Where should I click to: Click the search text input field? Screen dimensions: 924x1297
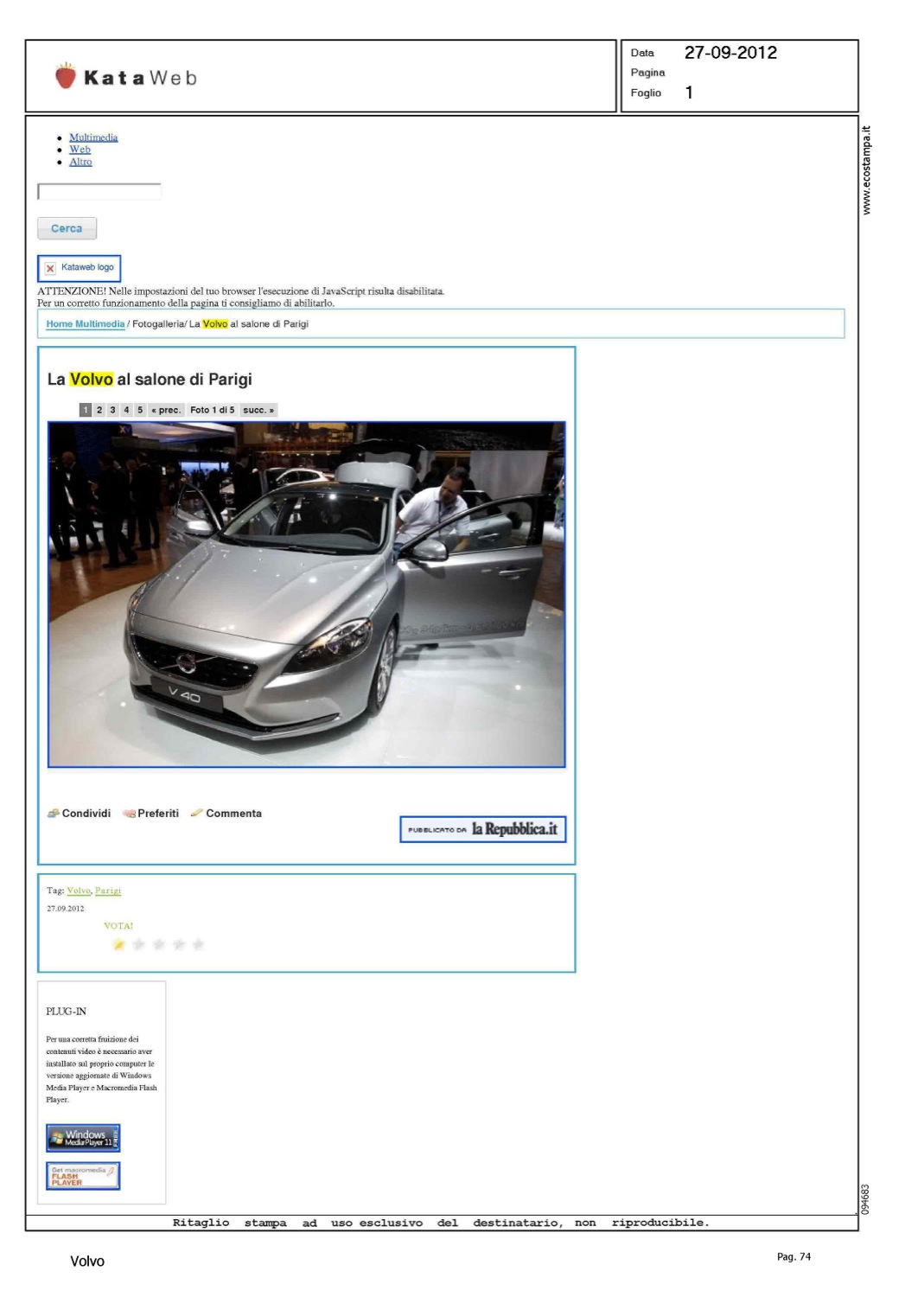coord(99,192)
